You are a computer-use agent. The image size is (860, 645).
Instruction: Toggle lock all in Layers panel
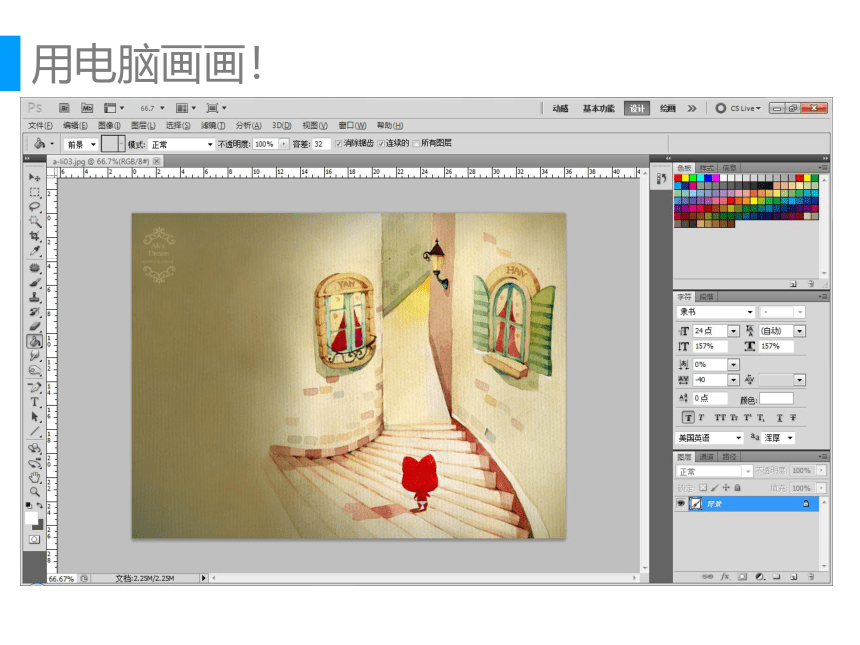click(738, 488)
